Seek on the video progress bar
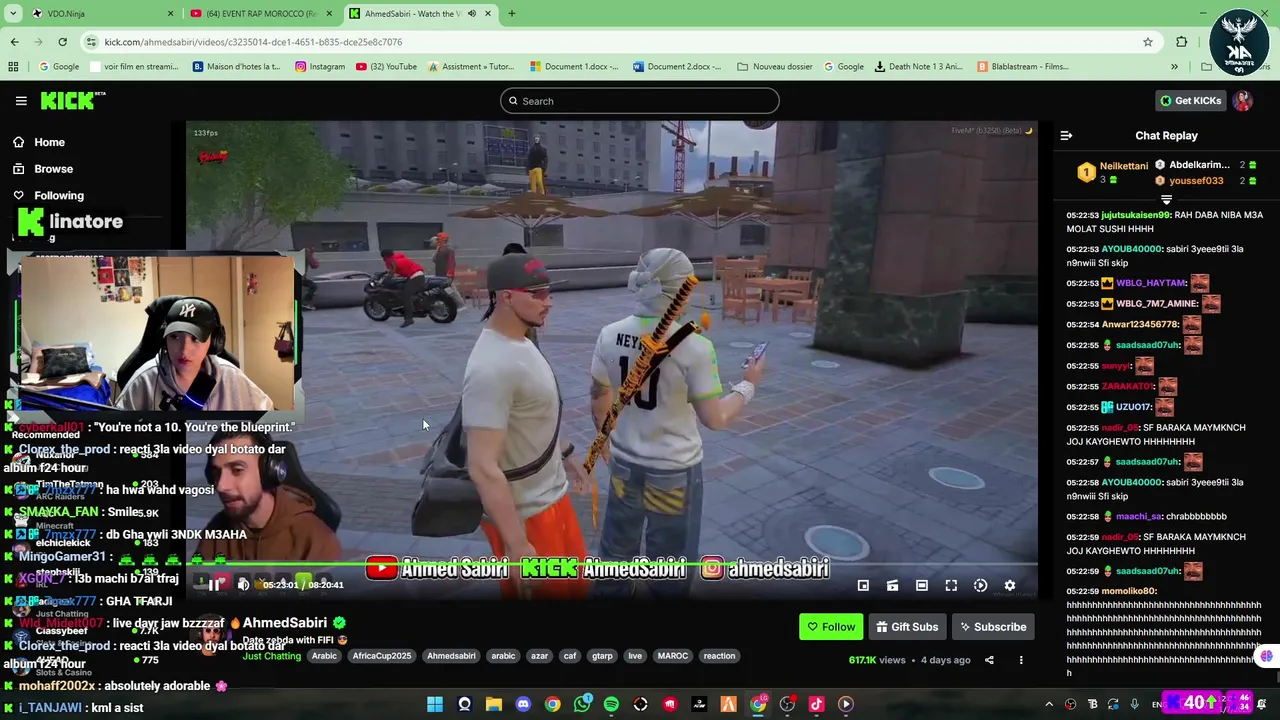Viewport: 1280px width, 720px height. 612,565
